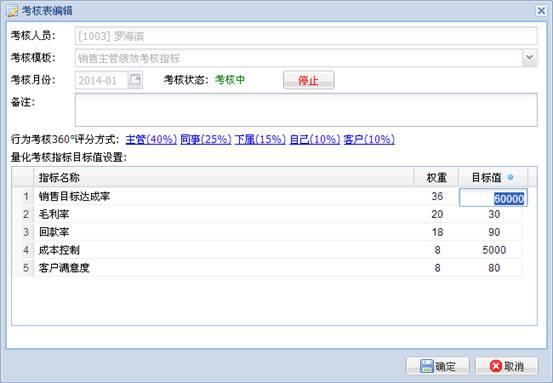Image resolution: width=553 pixels, height=383 pixels.
Task: Click the green 考核中 status text
Action: pyautogui.click(x=230, y=80)
